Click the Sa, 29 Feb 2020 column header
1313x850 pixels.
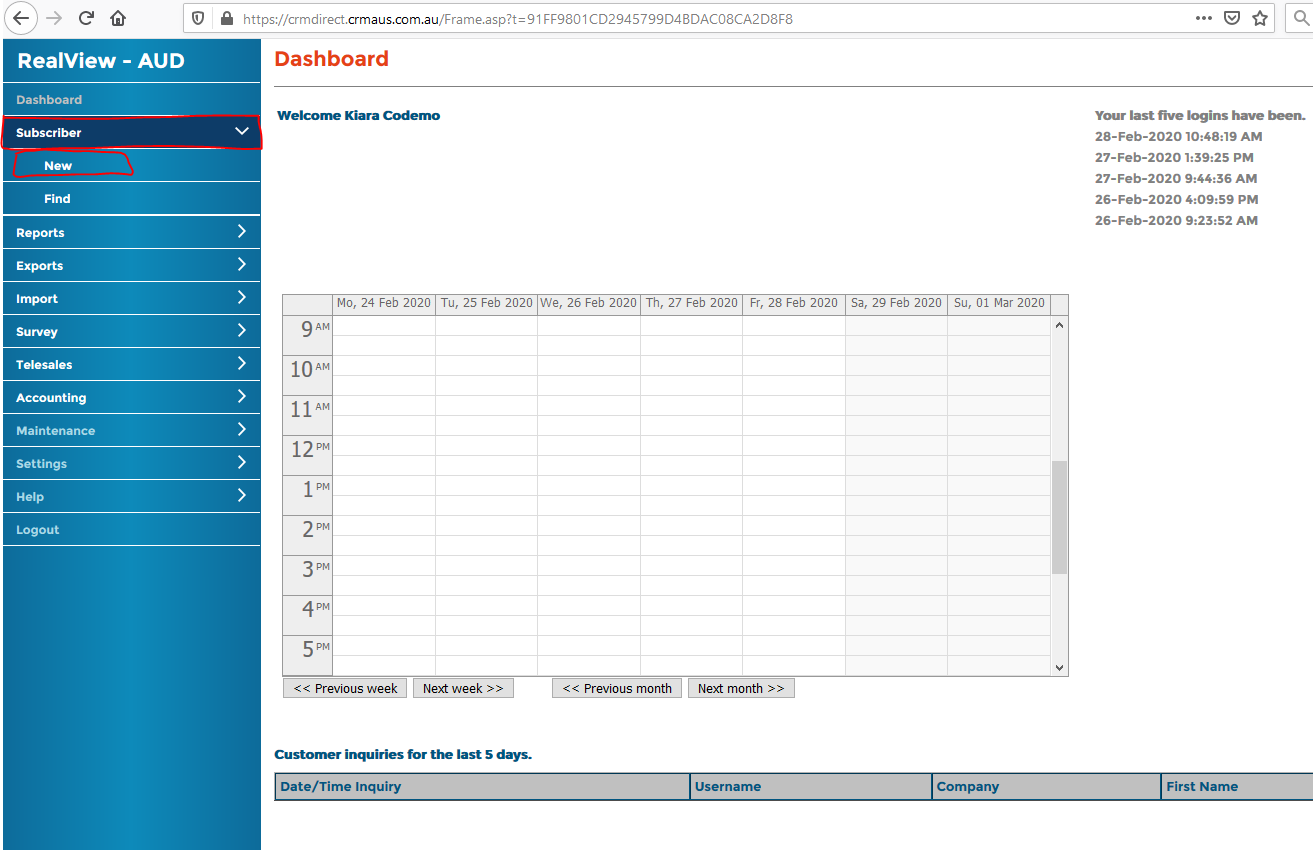click(897, 303)
